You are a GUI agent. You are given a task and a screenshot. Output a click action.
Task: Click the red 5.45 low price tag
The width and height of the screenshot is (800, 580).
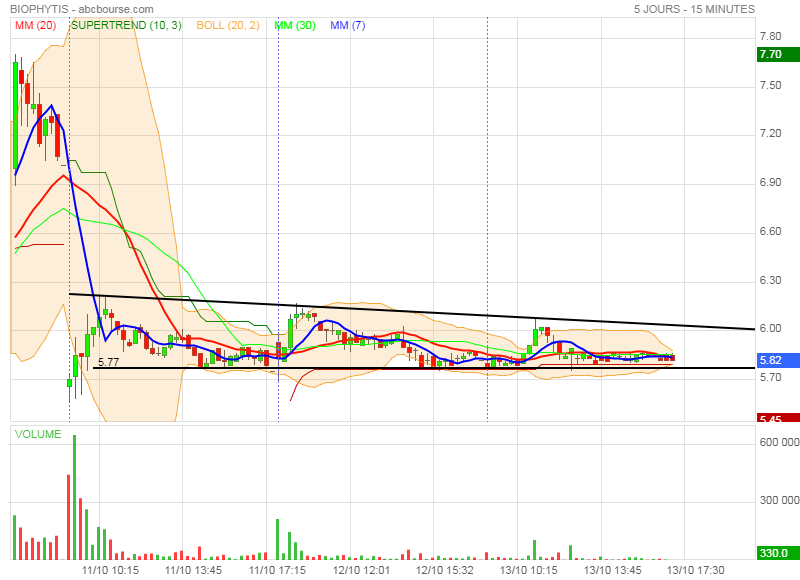point(778,418)
